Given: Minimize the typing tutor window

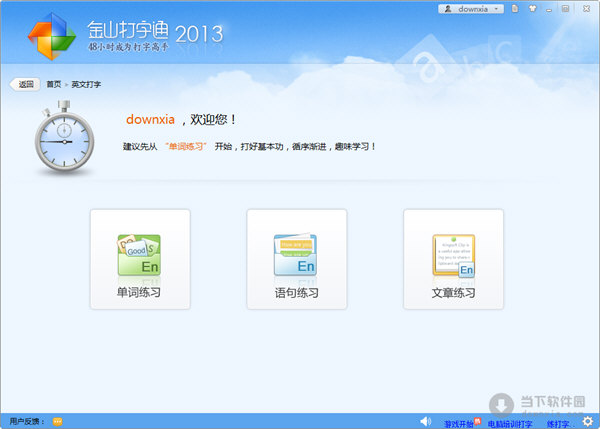Looking at the screenshot, I should point(549,9).
